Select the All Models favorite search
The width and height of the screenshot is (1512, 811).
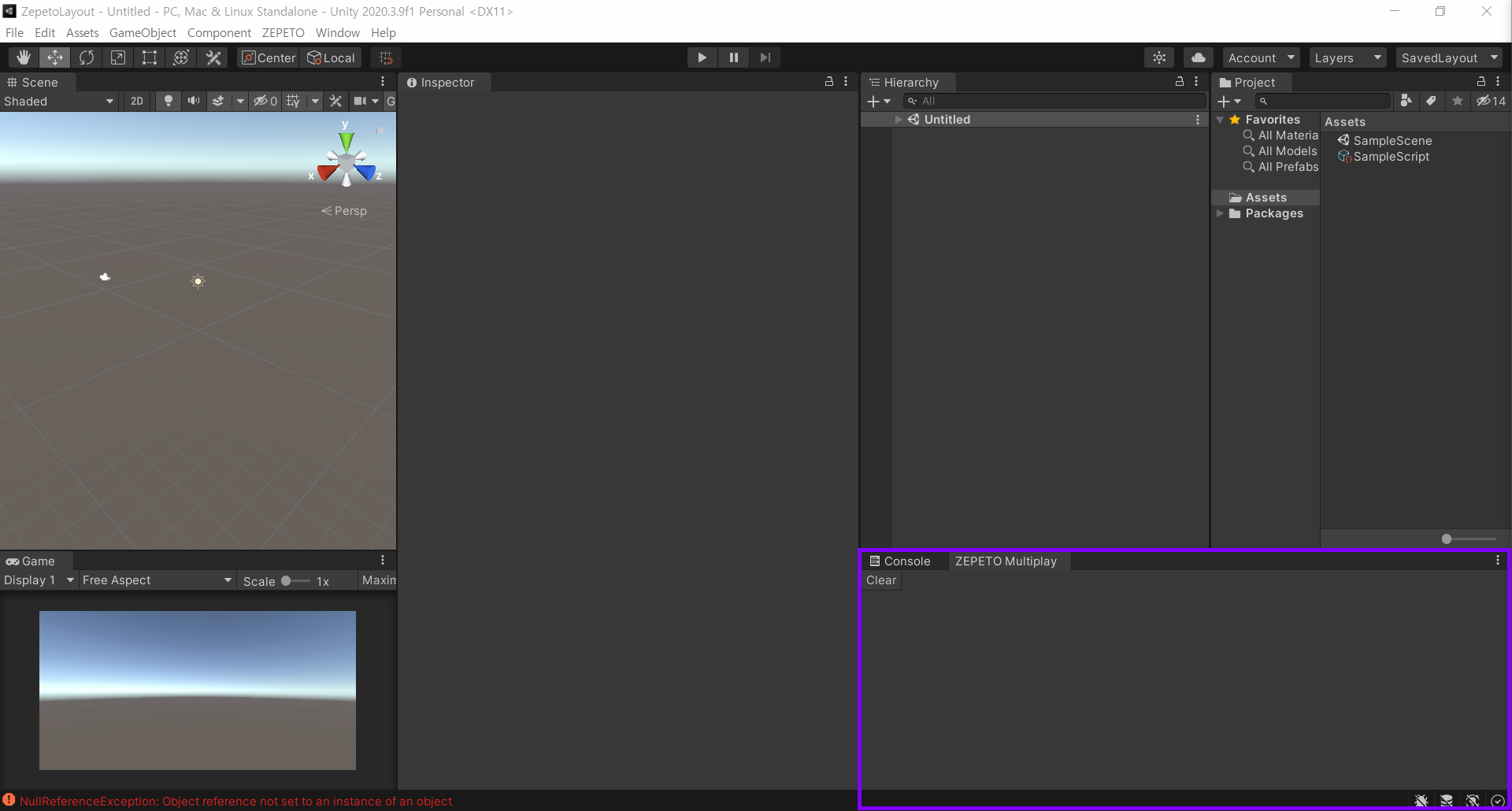[1280, 151]
